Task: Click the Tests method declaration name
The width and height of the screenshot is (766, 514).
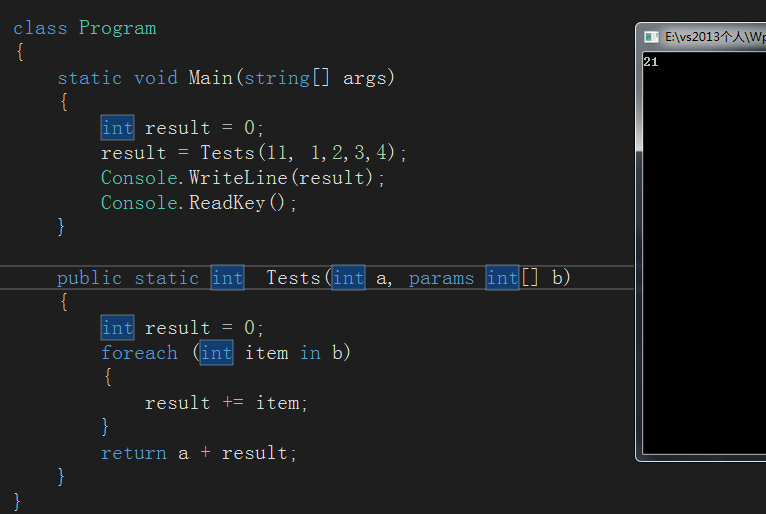Action: click(x=293, y=278)
